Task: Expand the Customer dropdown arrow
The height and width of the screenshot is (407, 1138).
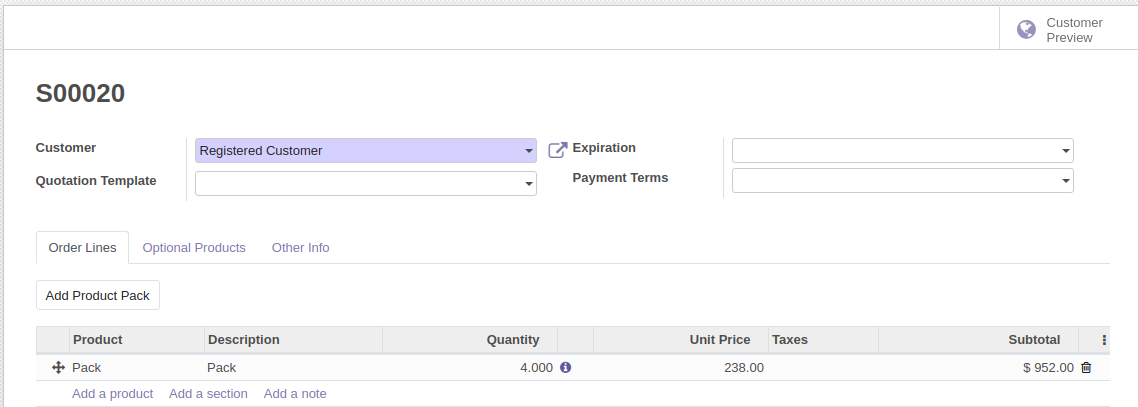Action: coord(529,151)
